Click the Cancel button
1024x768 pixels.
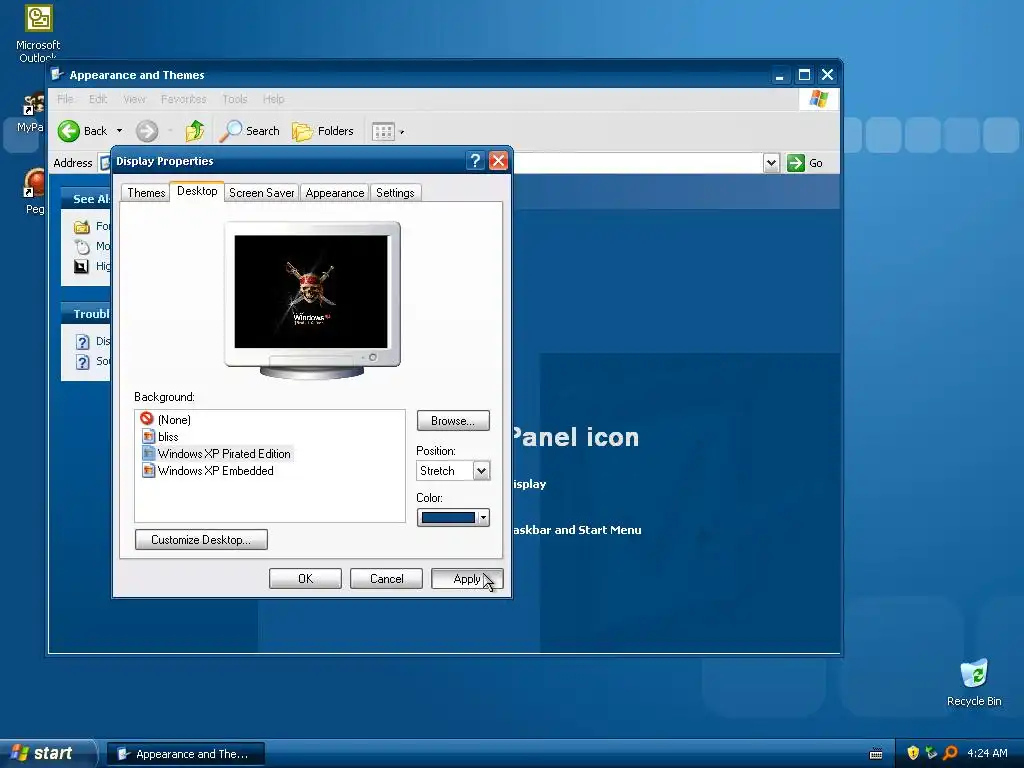(x=387, y=579)
